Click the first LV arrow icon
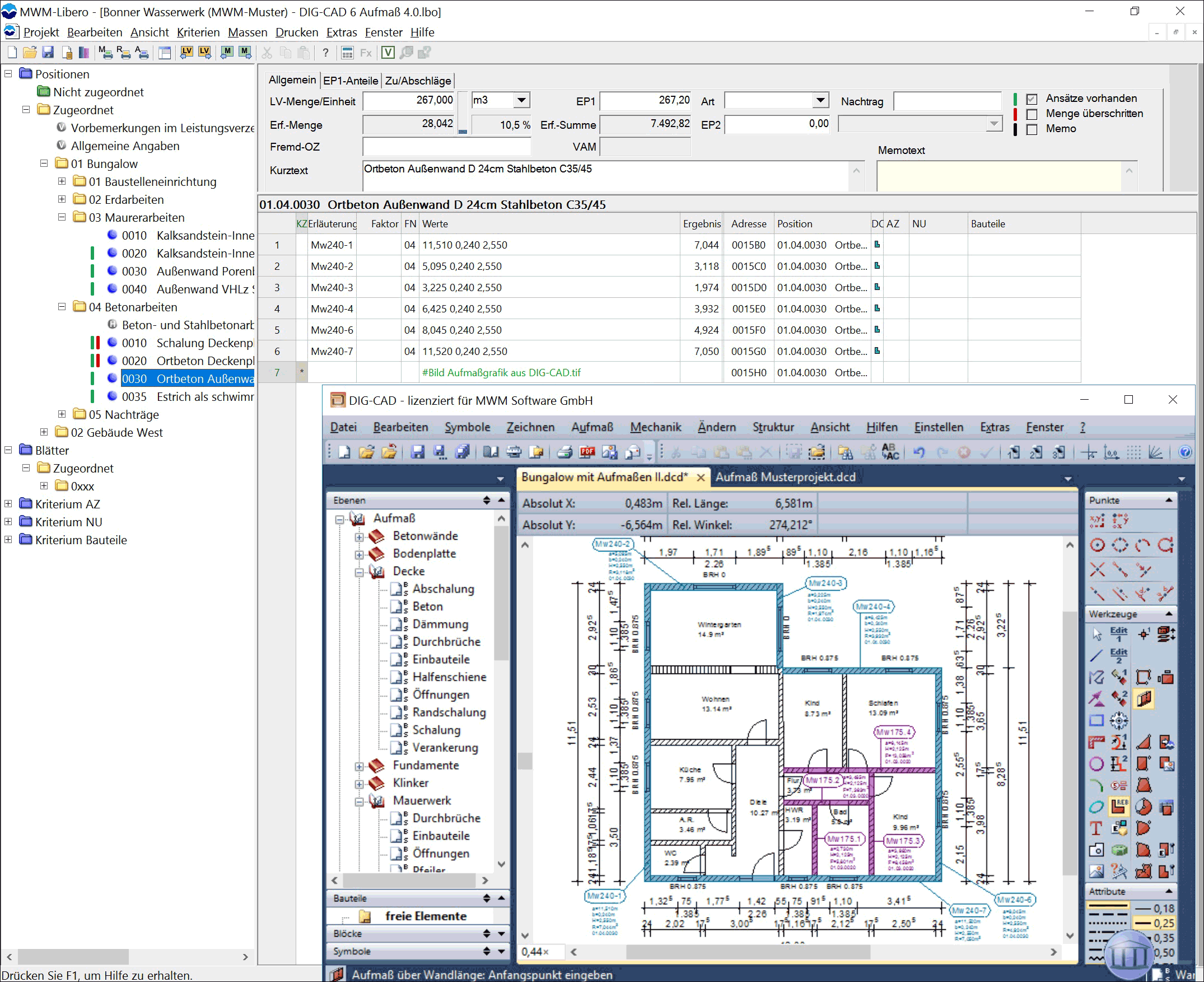The height and width of the screenshot is (982, 1204). [186, 53]
